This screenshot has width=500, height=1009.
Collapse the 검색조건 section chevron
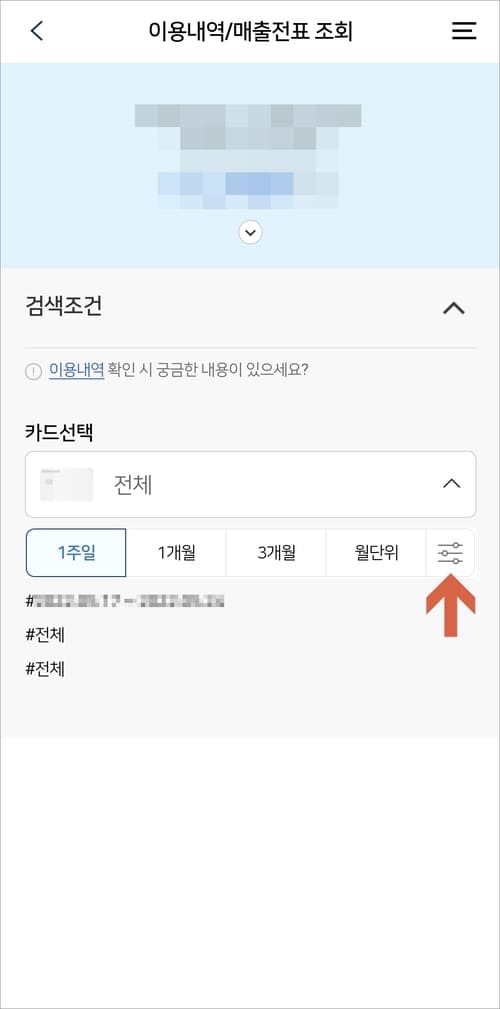(x=454, y=308)
